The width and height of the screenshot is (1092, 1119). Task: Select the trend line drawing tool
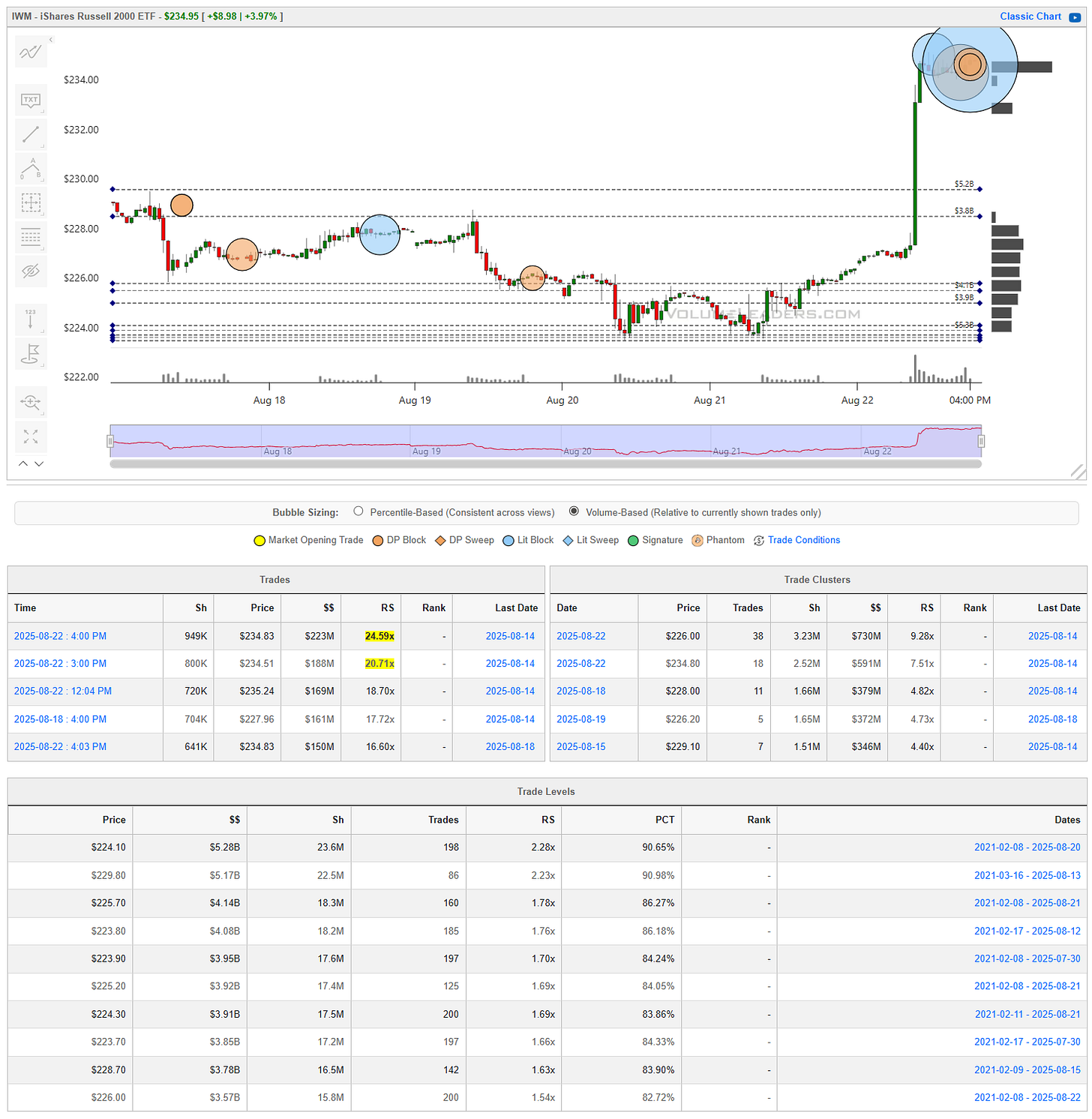(x=31, y=134)
